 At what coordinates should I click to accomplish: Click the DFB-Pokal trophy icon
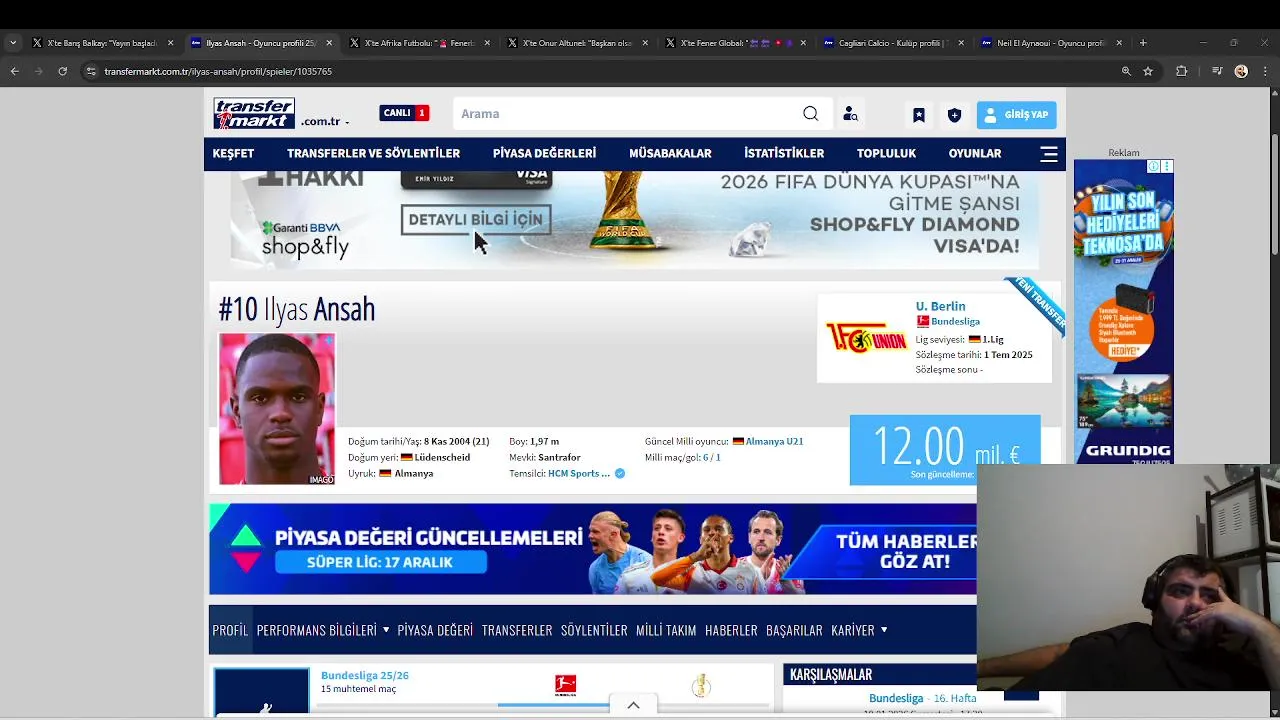click(701, 685)
